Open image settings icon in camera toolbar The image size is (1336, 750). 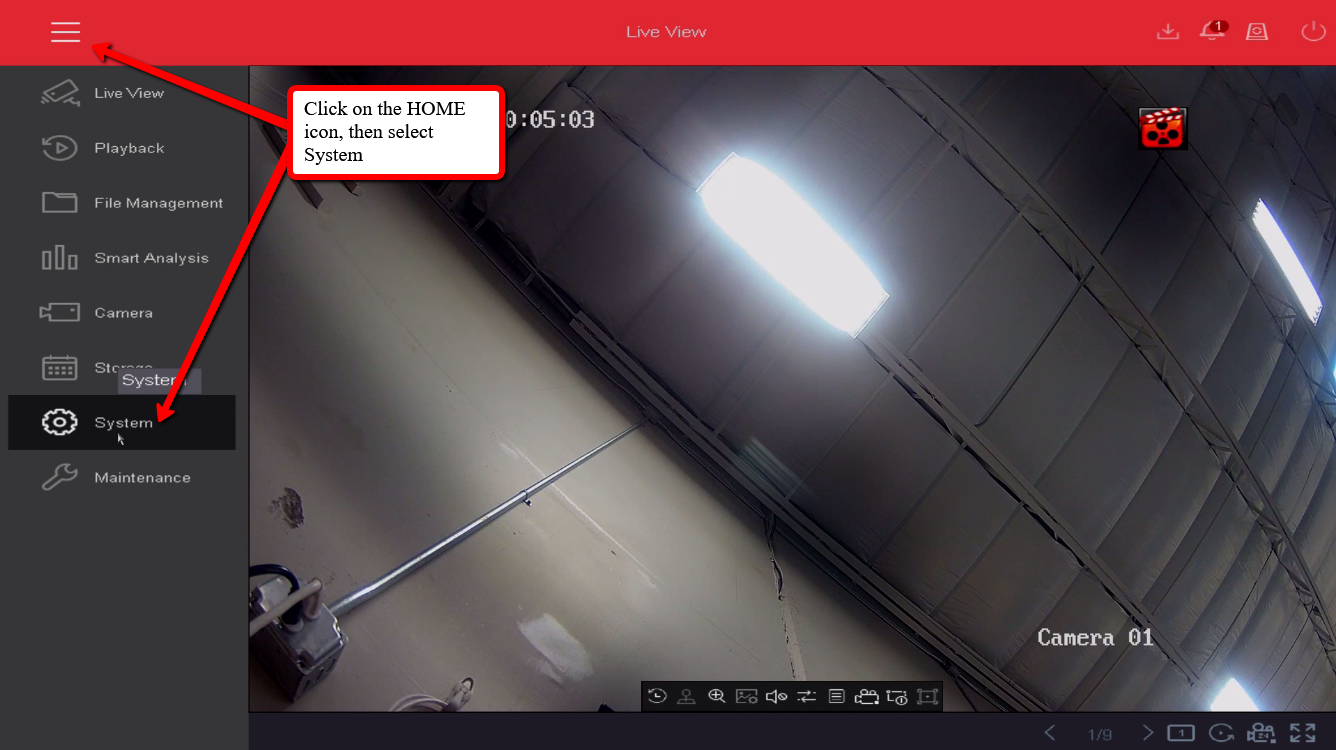click(x=746, y=697)
